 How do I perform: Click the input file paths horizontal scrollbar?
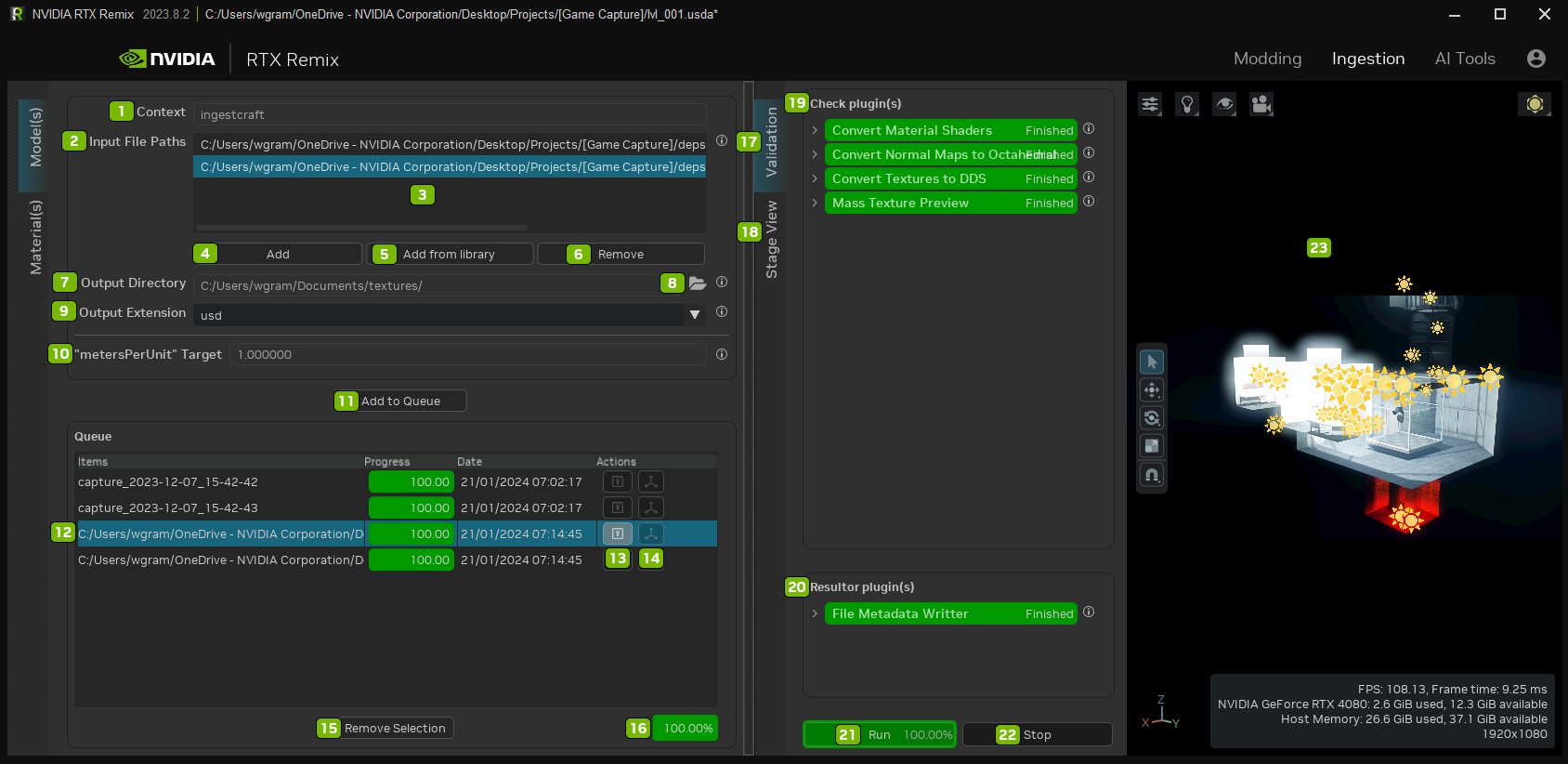click(x=361, y=227)
